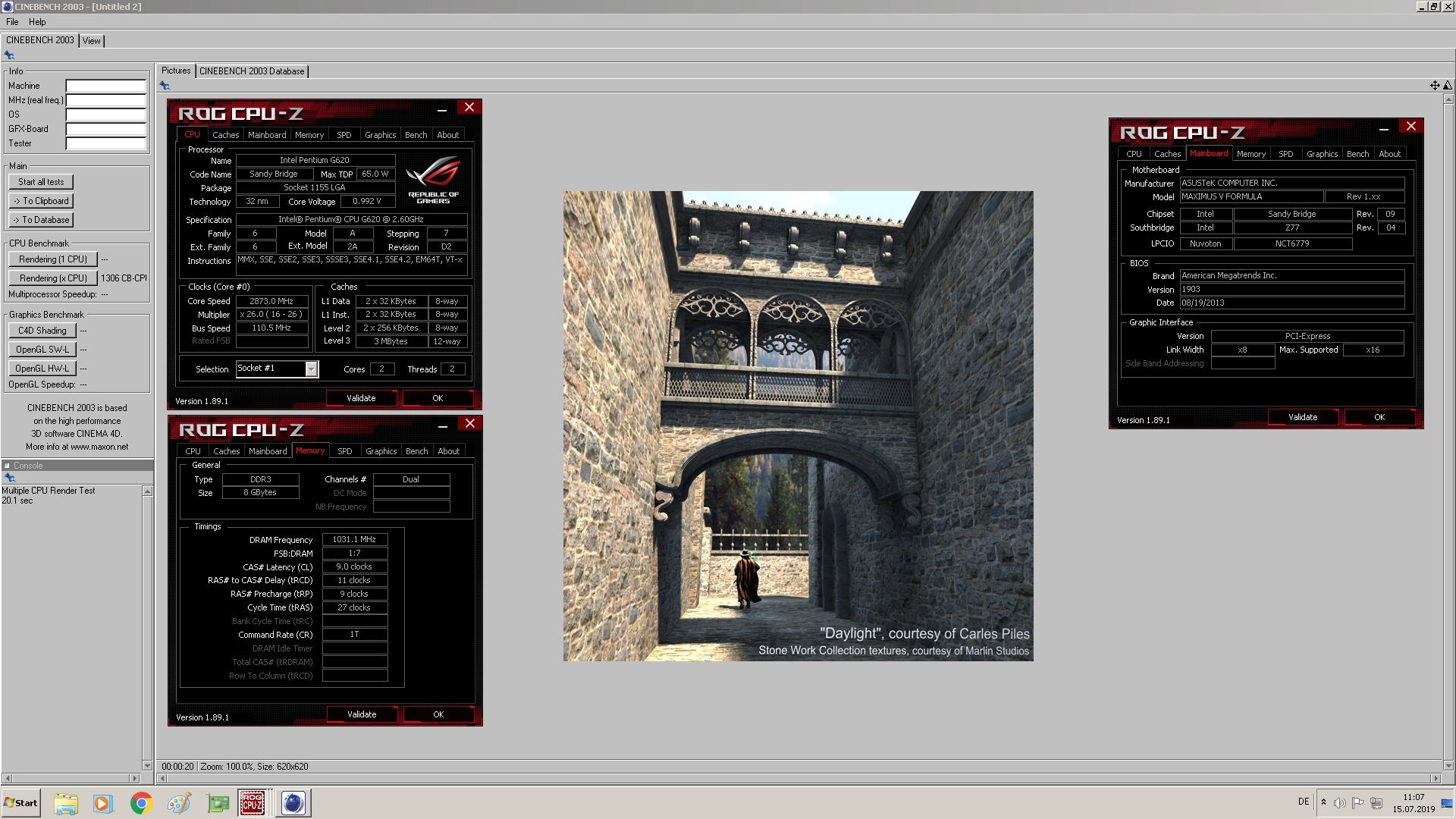
Task: Show hidden tray icons arrow
Action: [1323, 802]
